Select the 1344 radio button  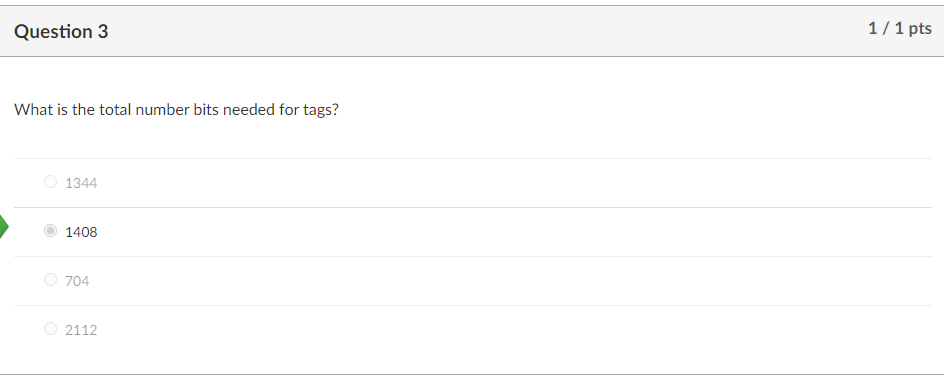[x=51, y=182]
